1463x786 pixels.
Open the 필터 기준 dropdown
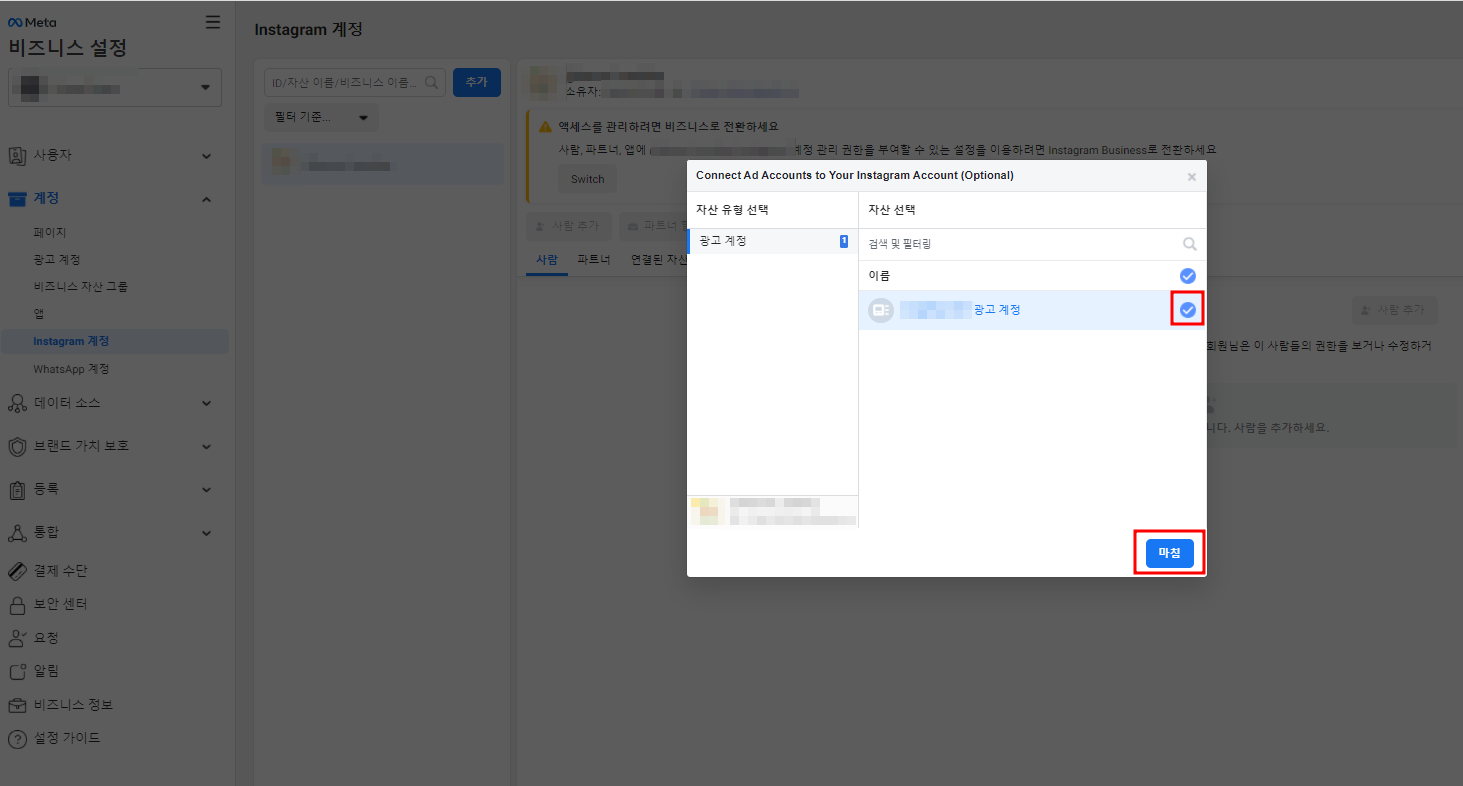coord(321,118)
